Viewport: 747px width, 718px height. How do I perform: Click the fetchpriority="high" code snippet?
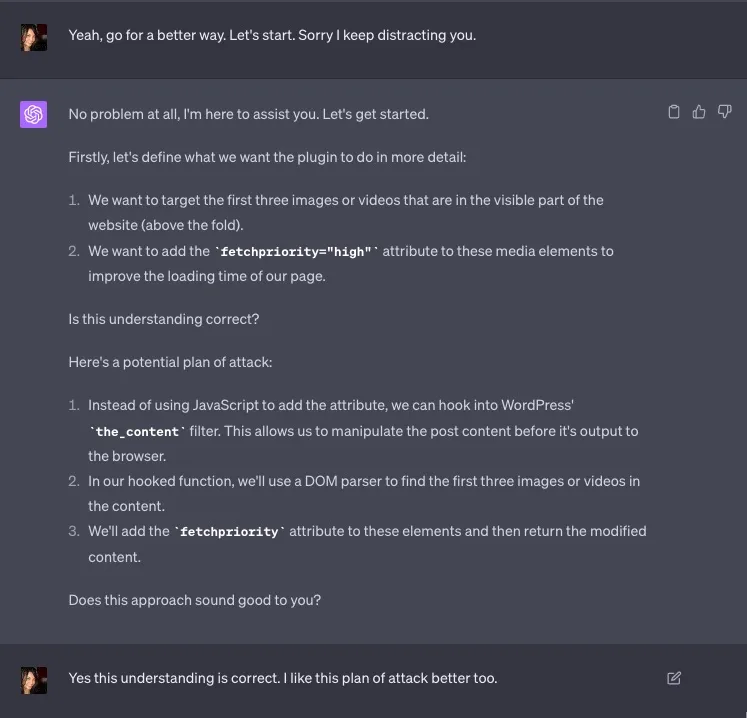(x=298, y=251)
